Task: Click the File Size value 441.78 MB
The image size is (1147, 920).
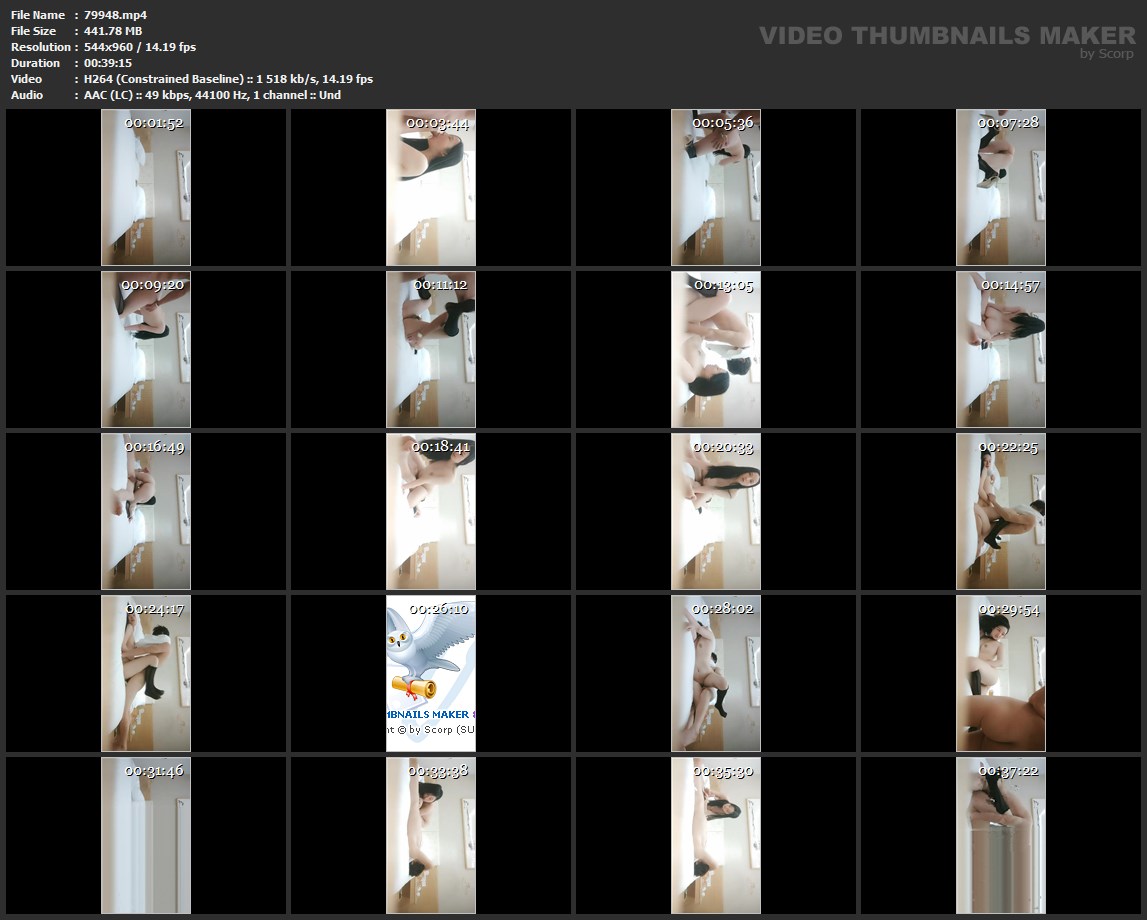Action: tap(113, 31)
